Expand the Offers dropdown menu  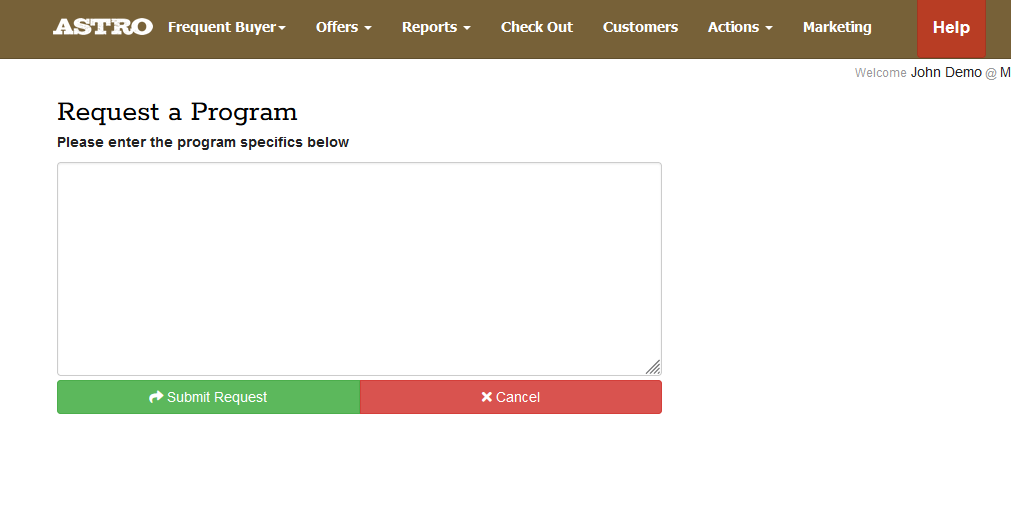click(x=343, y=27)
